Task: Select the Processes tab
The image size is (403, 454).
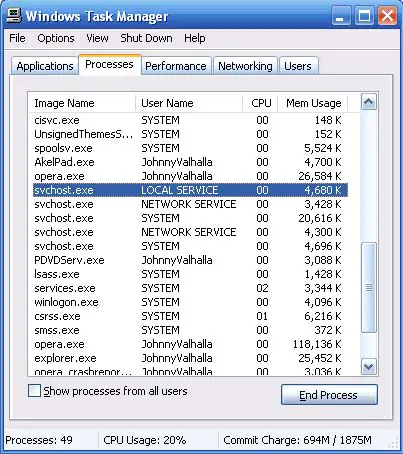Action: click(x=109, y=64)
